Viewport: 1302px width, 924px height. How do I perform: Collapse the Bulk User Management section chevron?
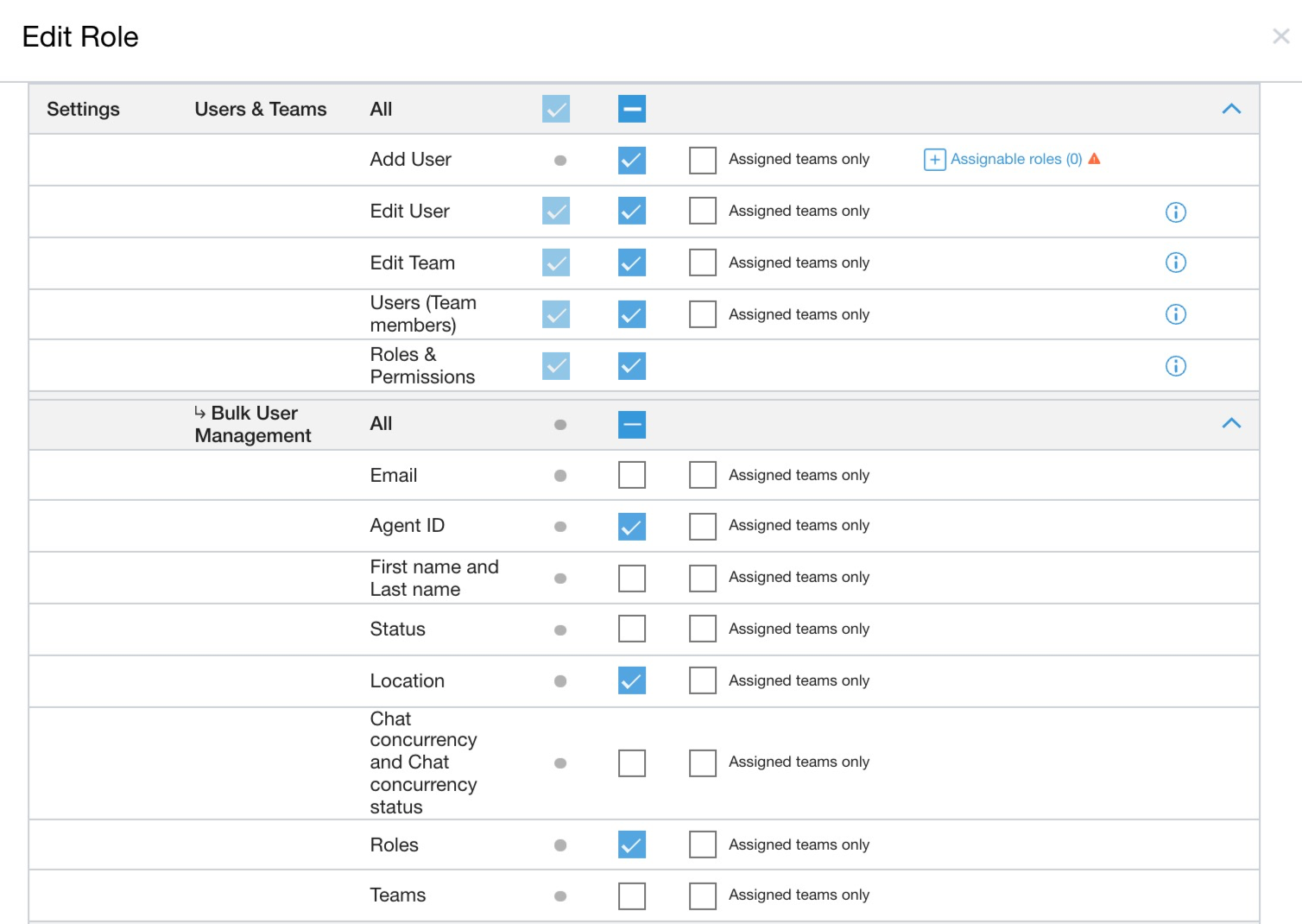pos(1233,423)
